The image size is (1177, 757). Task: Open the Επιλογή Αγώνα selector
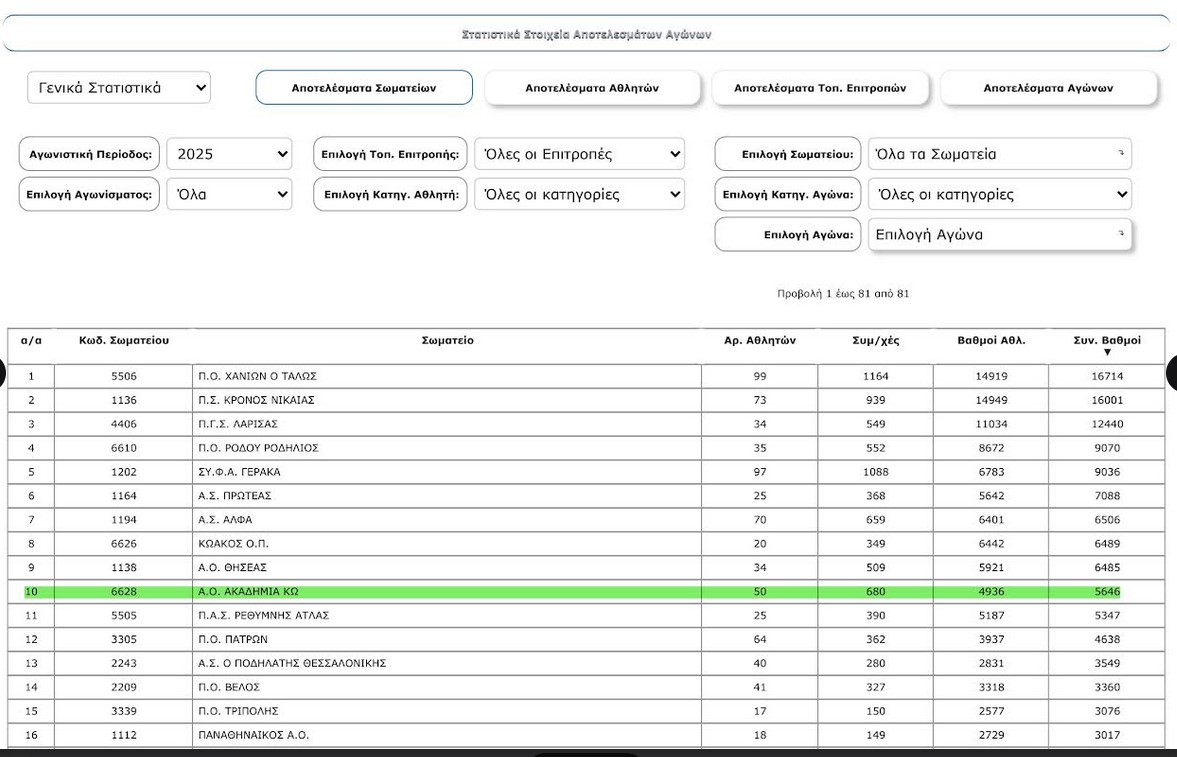999,235
